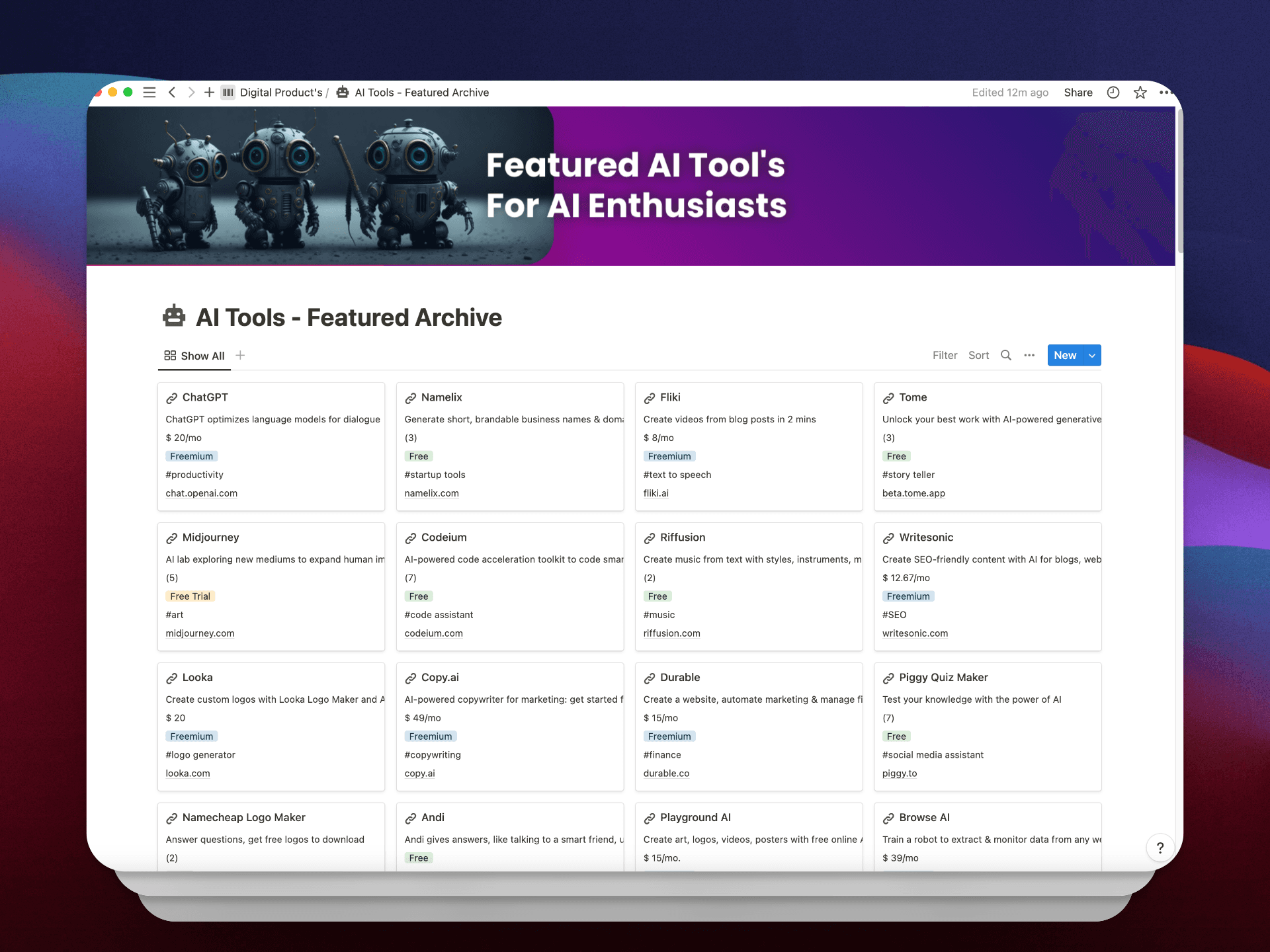Viewport: 1270px width, 952px height.
Task: Open the copy.ai link
Action: (419, 773)
